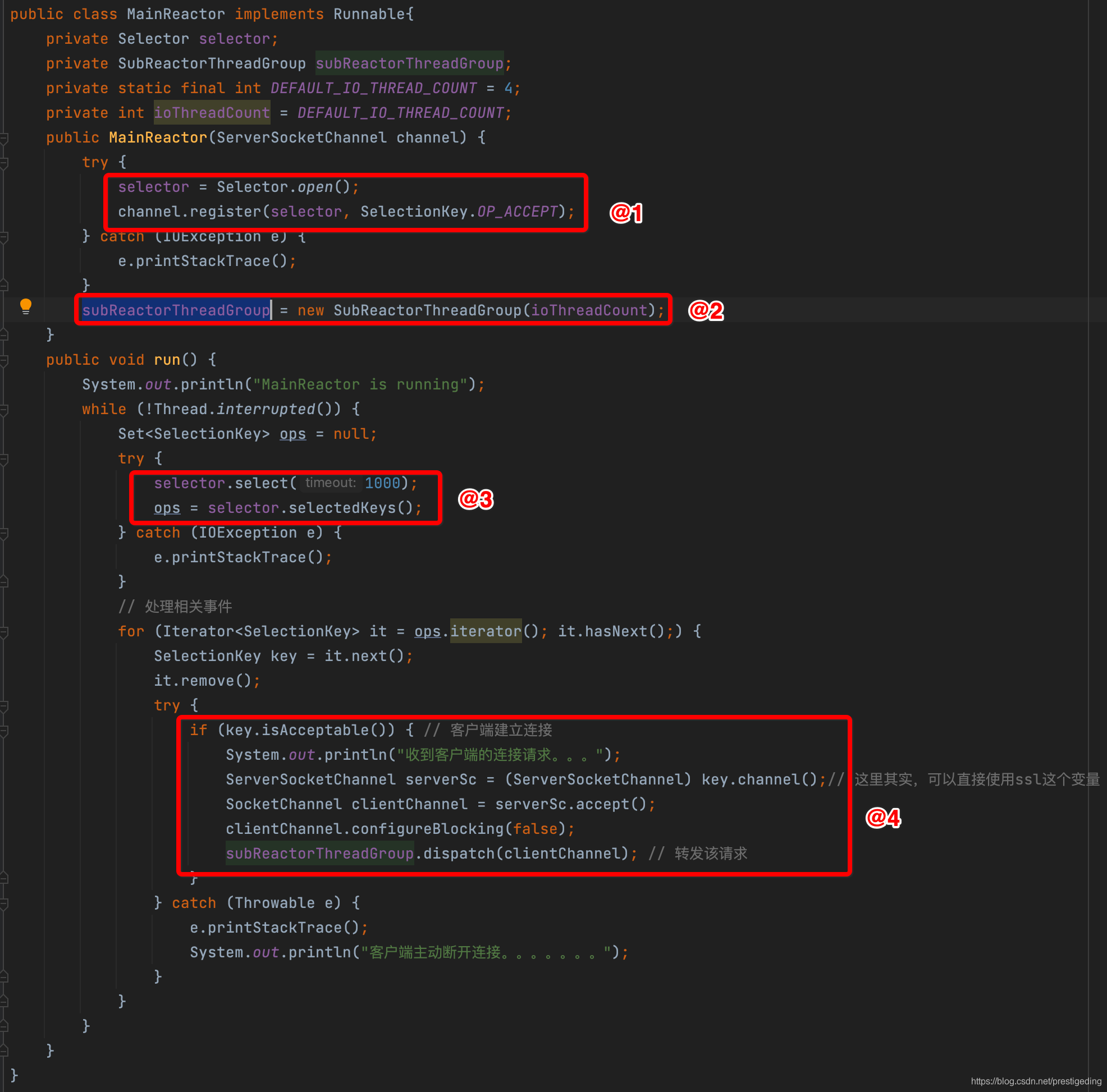Click the "// 转发该请求" comment

click(x=698, y=853)
